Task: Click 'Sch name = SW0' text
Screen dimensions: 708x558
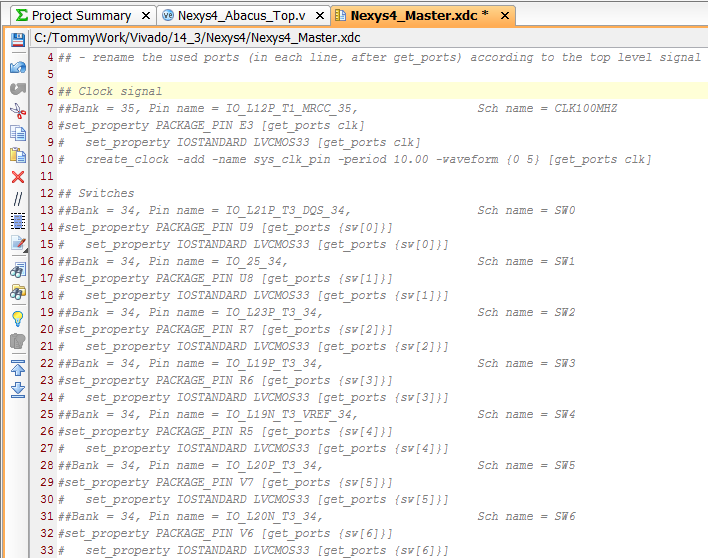Action: coord(526,210)
